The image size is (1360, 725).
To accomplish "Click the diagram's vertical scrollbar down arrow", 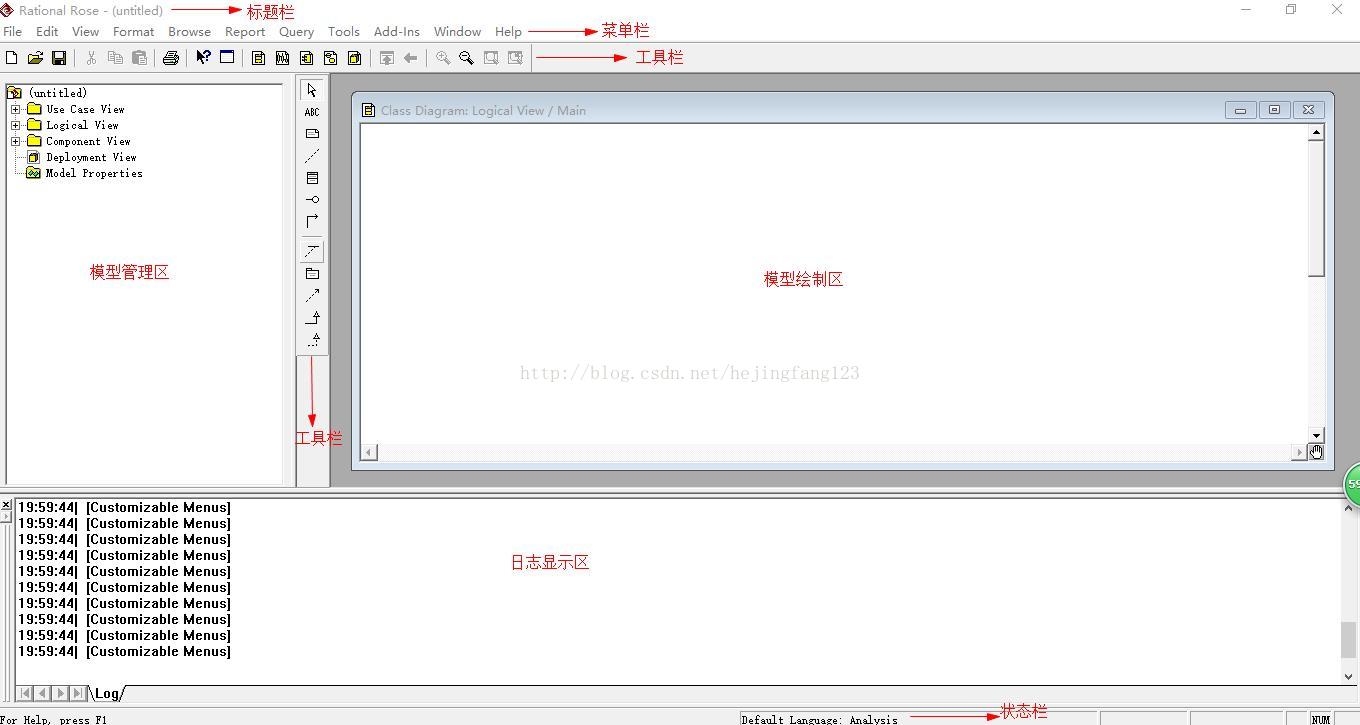I will tap(1316, 435).
